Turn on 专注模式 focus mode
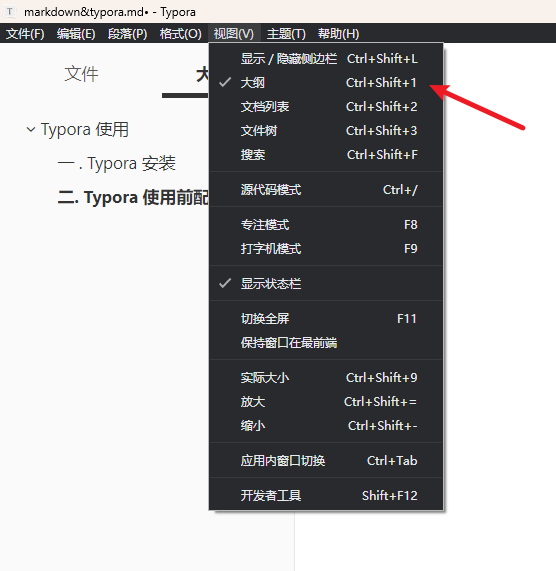This screenshot has height=571, width=556. pyautogui.click(x=326, y=225)
